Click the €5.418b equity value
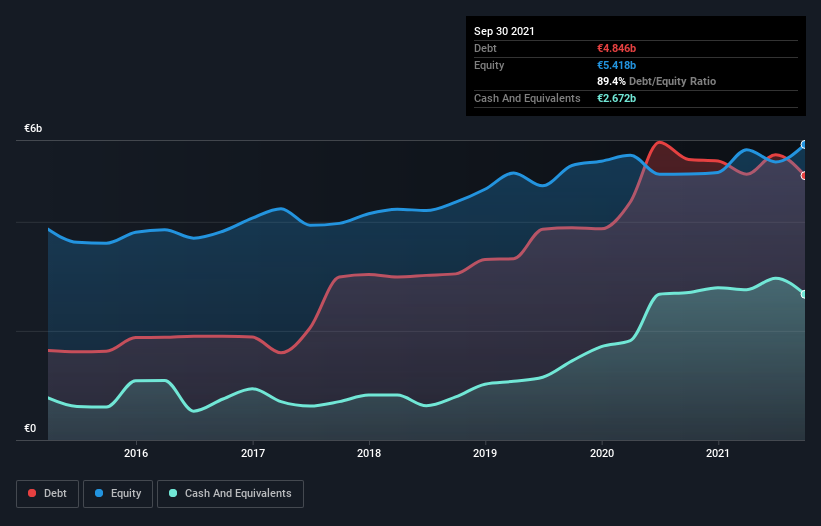Screen dimensions: 821x526 [616, 65]
